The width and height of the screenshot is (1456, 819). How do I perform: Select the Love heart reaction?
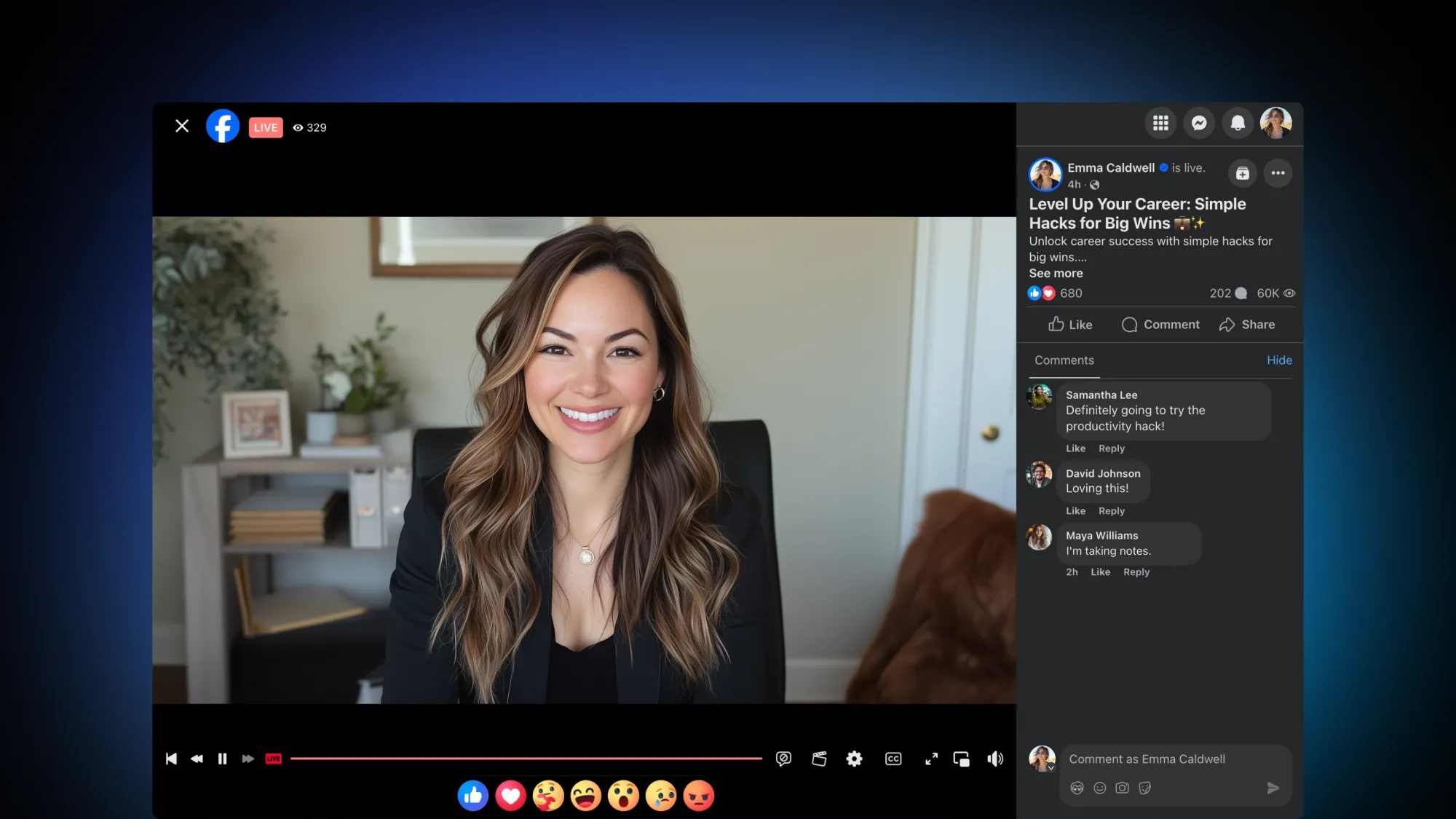pyautogui.click(x=511, y=796)
